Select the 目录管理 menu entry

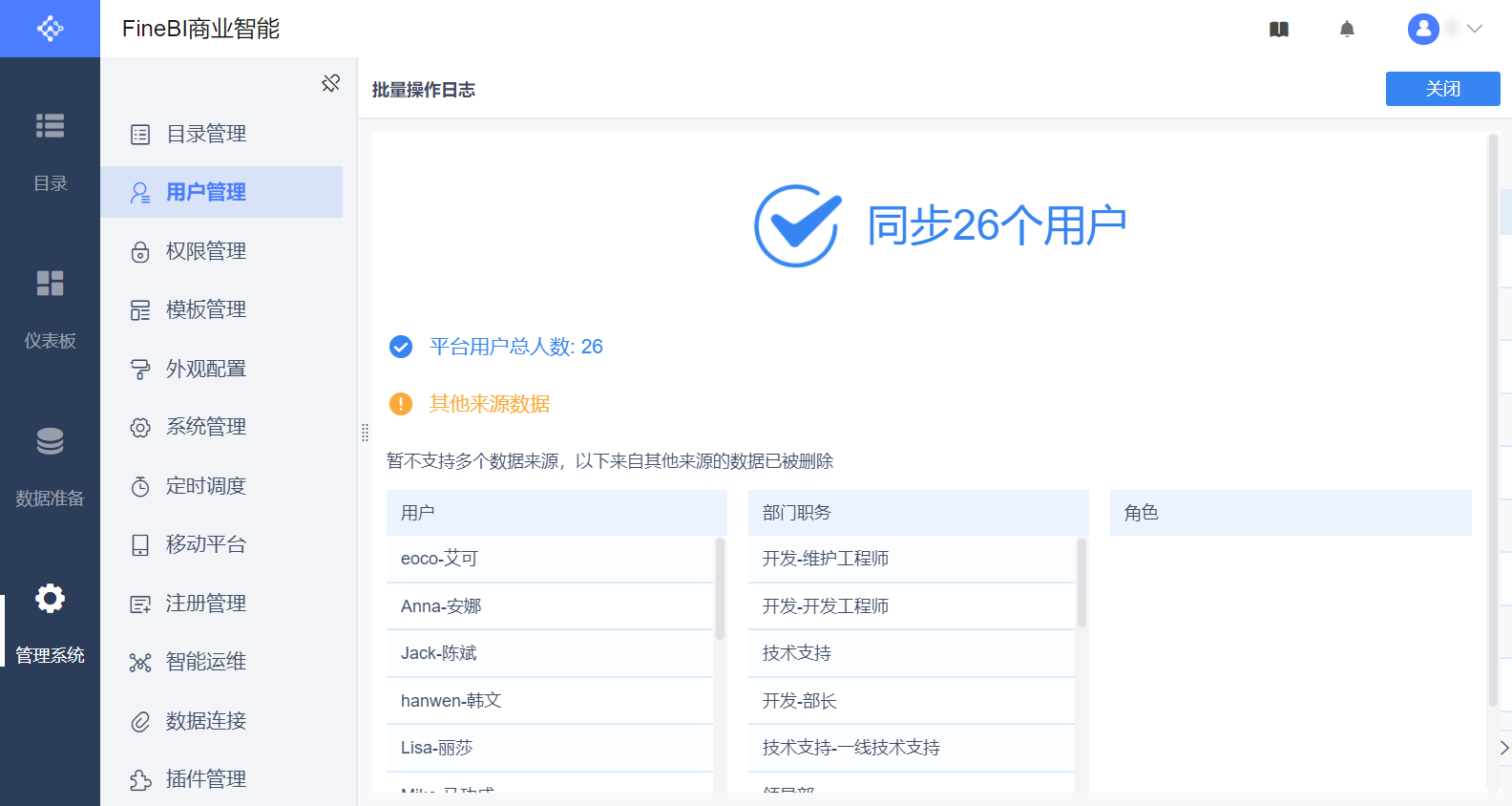coord(206,134)
